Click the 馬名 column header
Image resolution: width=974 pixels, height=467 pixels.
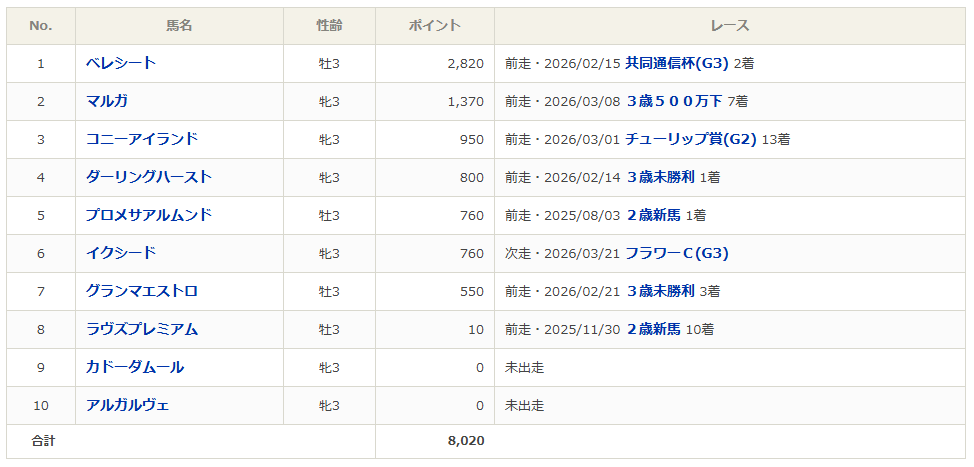tap(180, 26)
